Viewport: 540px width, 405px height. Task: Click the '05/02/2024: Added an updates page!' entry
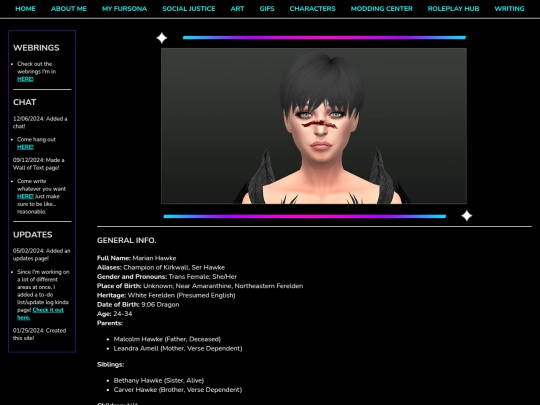tap(42, 255)
